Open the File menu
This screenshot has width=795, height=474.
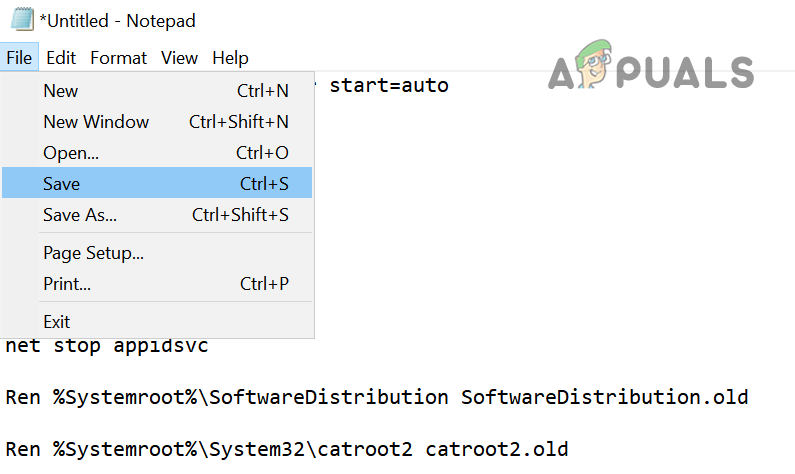[19, 58]
